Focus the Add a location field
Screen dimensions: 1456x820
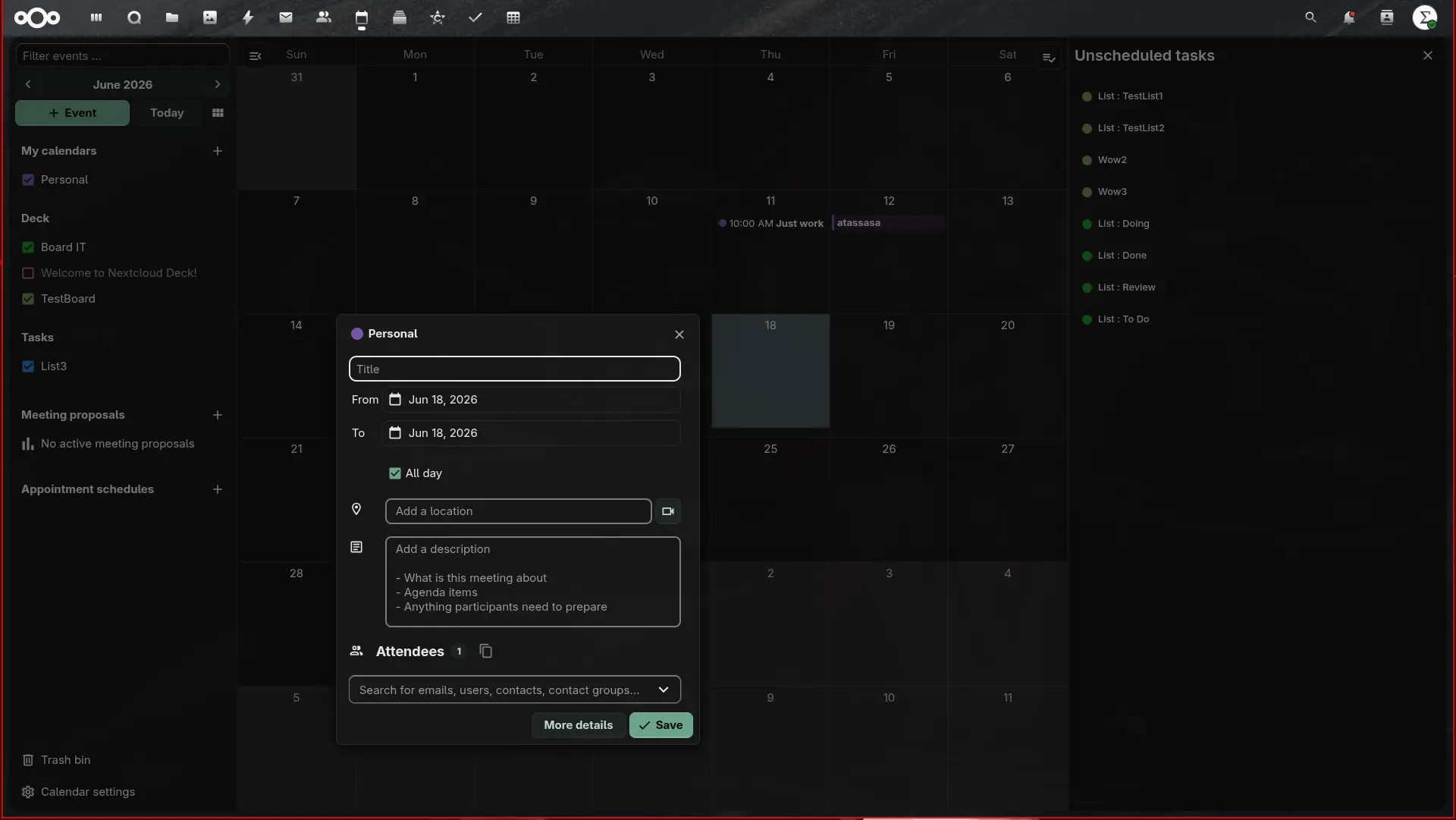[x=519, y=511]
